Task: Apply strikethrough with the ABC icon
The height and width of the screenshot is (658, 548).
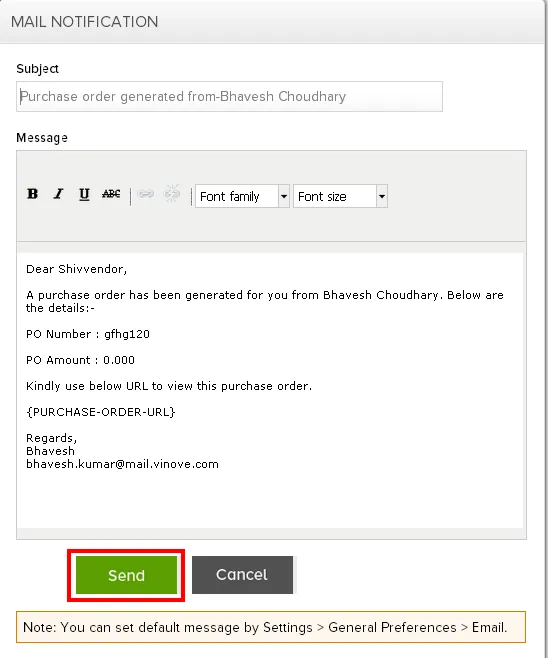Action: point(111,194)
